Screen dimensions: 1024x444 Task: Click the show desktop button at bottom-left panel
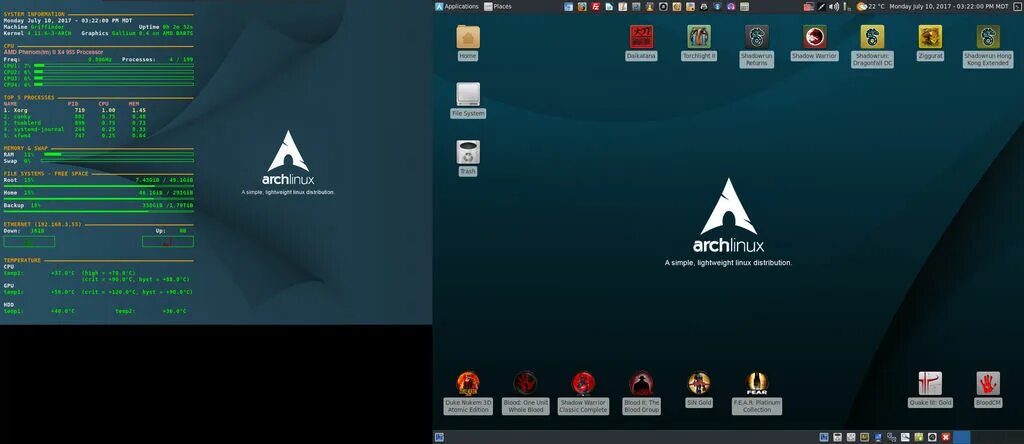click(x=439, y=437)
